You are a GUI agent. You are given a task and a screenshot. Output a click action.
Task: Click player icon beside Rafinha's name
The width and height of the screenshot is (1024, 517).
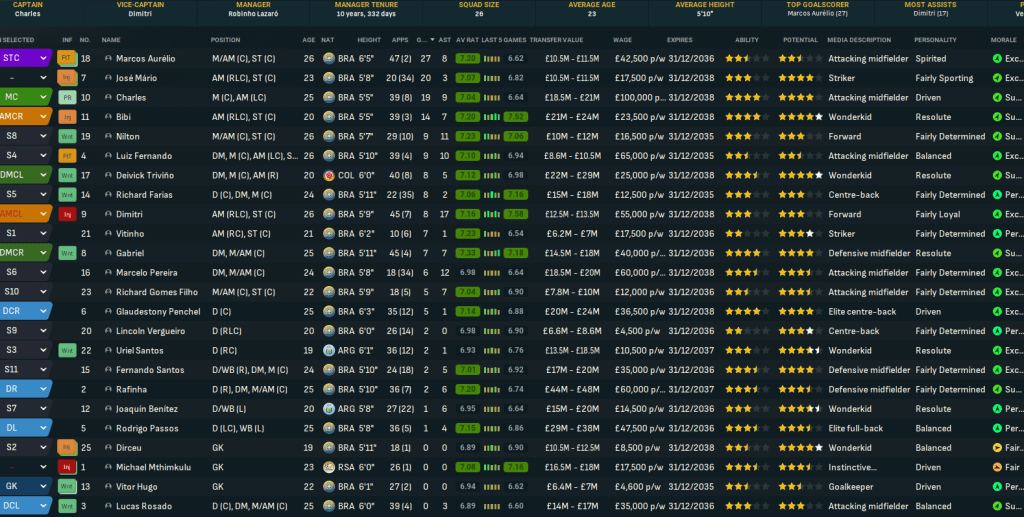click(x=107, y=390)
